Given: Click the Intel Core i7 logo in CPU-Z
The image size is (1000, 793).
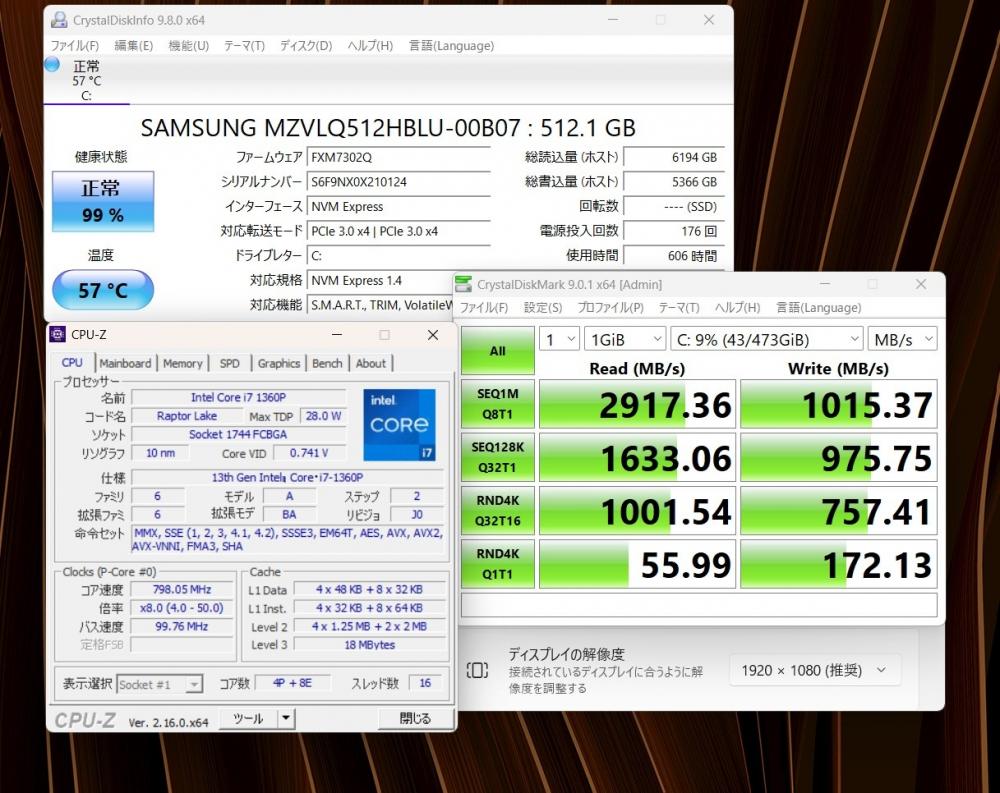Looking at the screenshot, I should pyautogui.click(x=399, y=424).
